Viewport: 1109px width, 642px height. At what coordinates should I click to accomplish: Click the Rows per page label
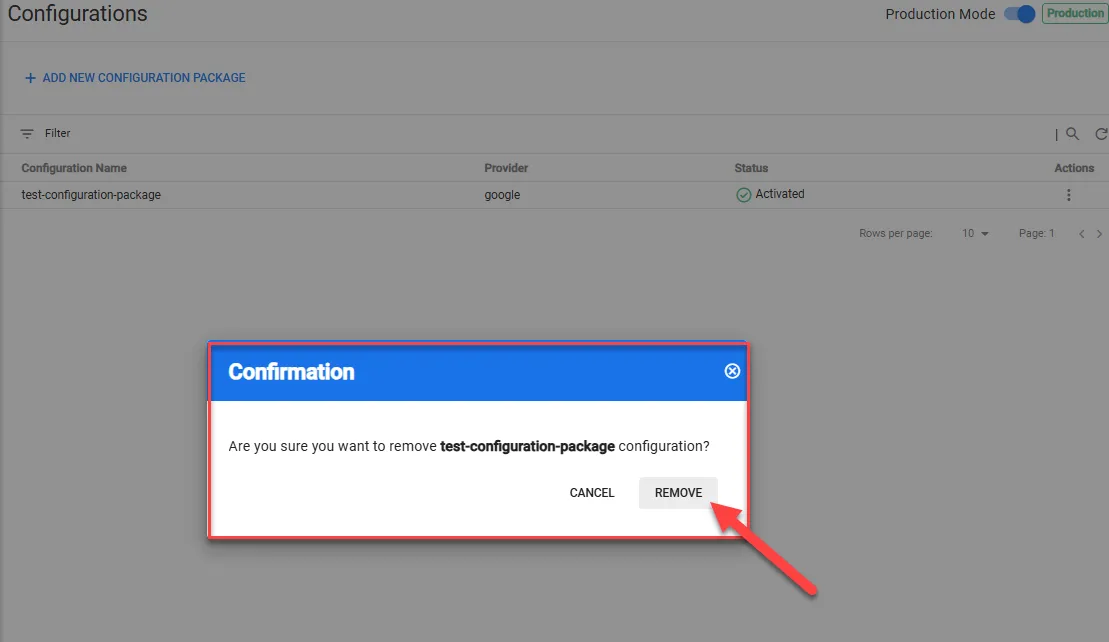(x=896, y=233)
